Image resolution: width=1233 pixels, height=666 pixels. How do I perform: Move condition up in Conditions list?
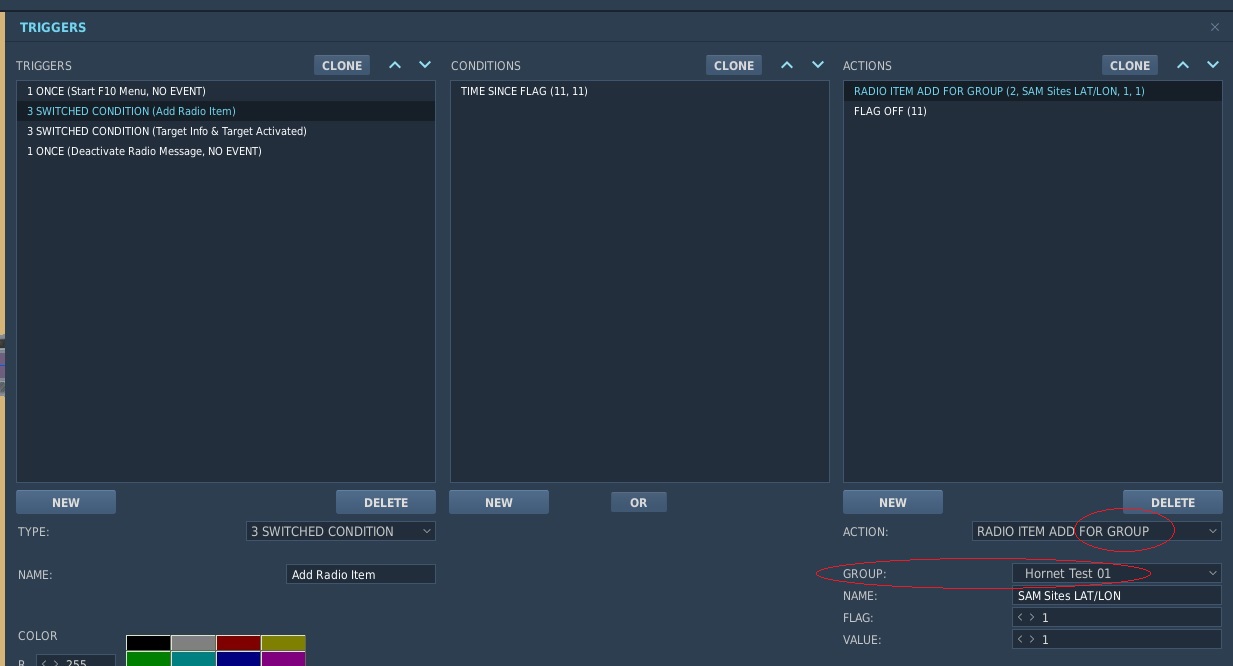point(787,65)
